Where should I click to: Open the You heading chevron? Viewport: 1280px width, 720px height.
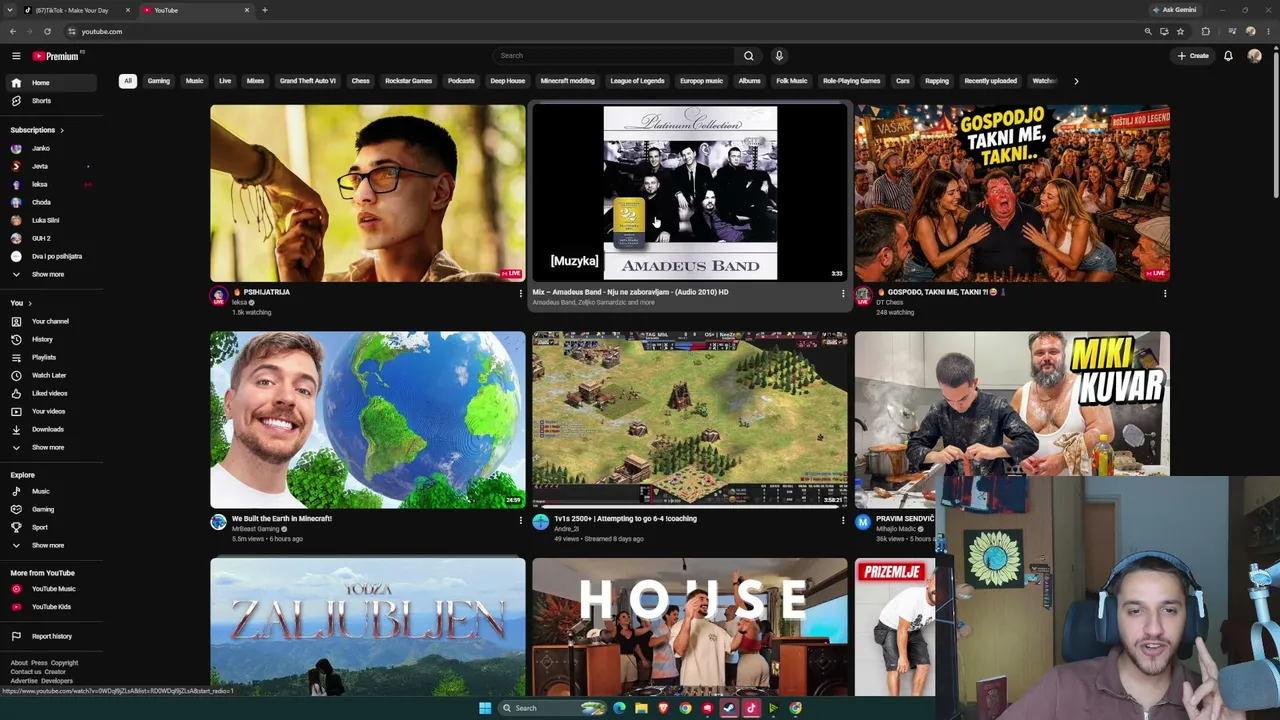[x=30, y=303]
